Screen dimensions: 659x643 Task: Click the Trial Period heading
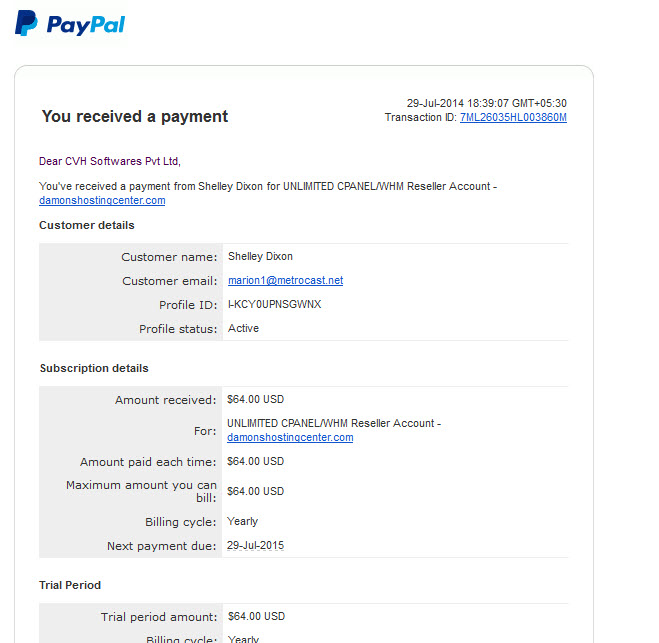point(70,585)
